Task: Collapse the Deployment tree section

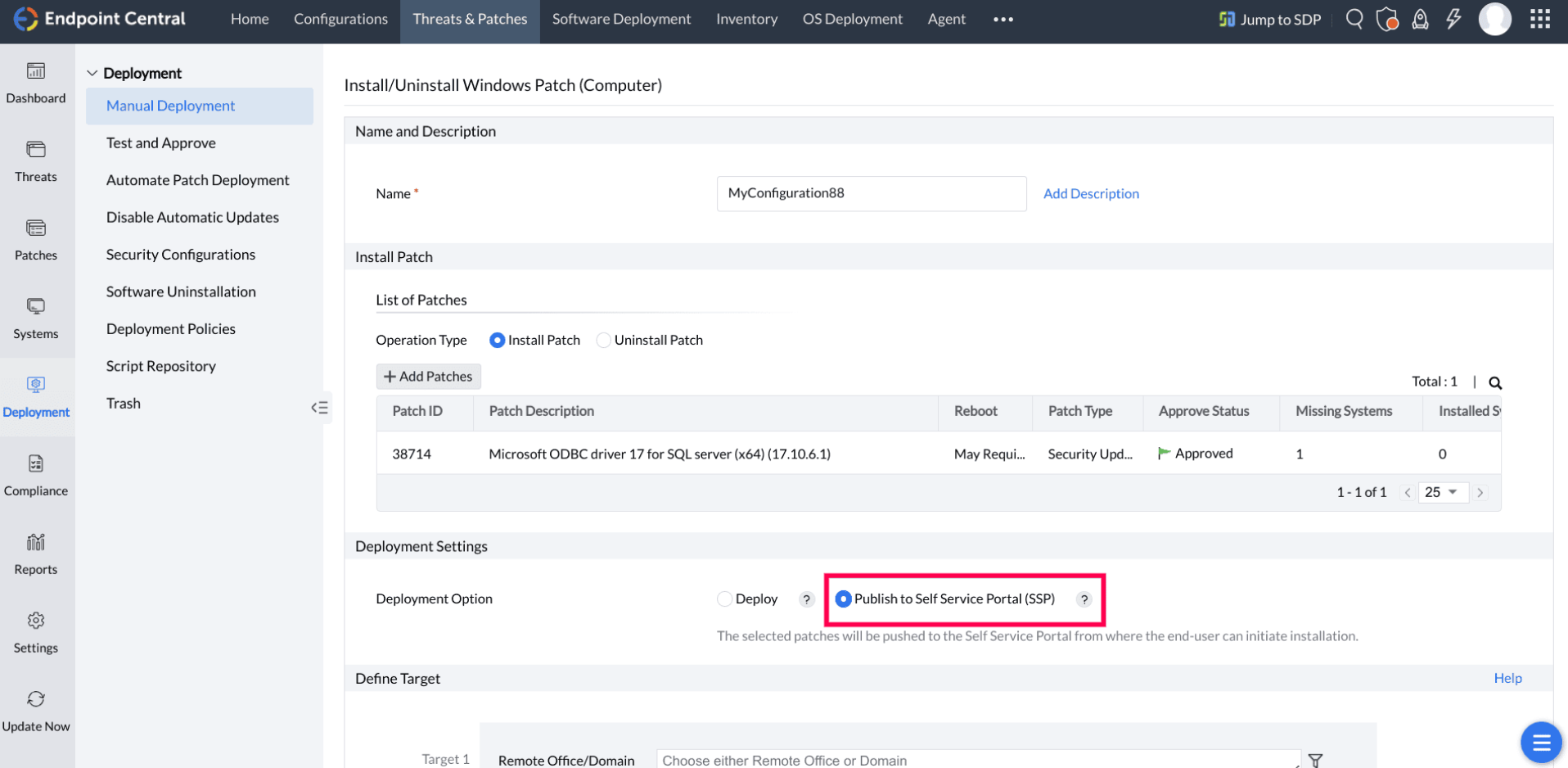Action: 92,74
